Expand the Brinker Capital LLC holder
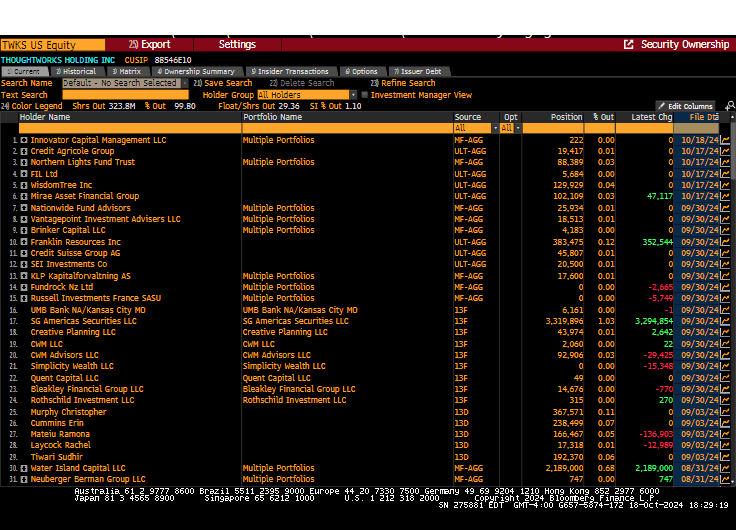Viewport: 736px width, 530px height. point(24,230)
